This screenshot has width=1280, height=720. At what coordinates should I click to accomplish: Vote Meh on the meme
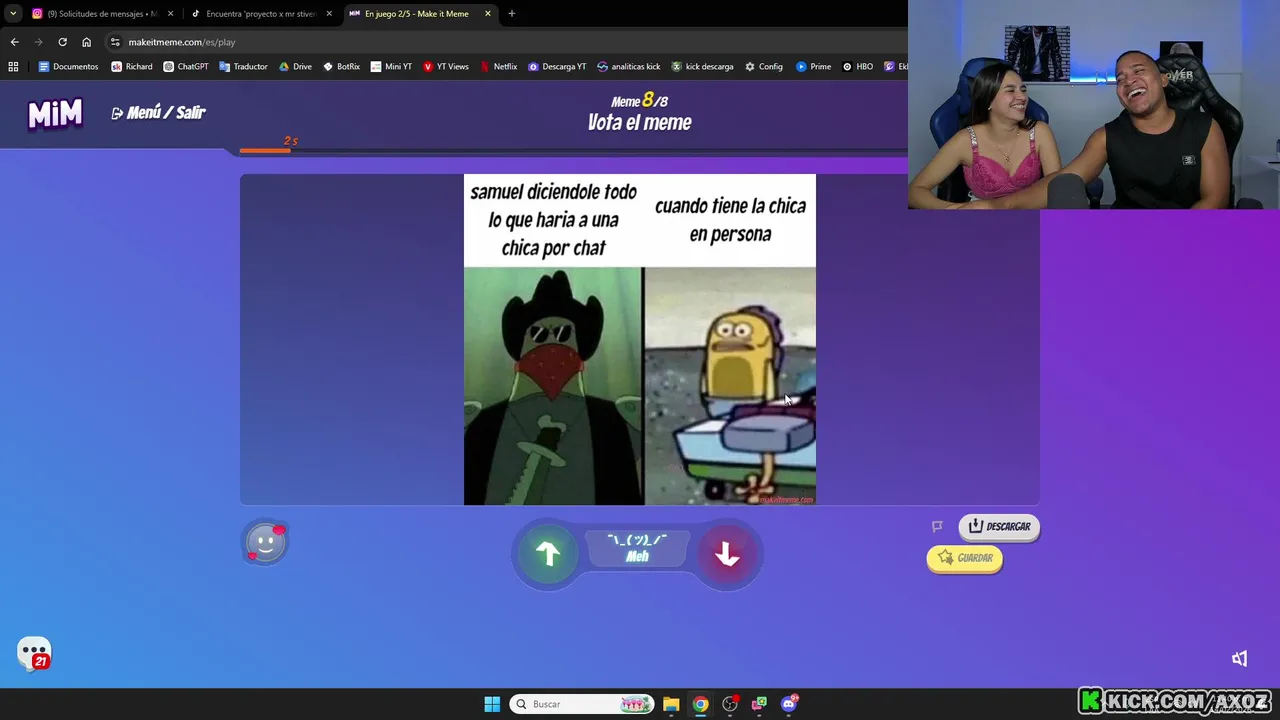(637, 549)
